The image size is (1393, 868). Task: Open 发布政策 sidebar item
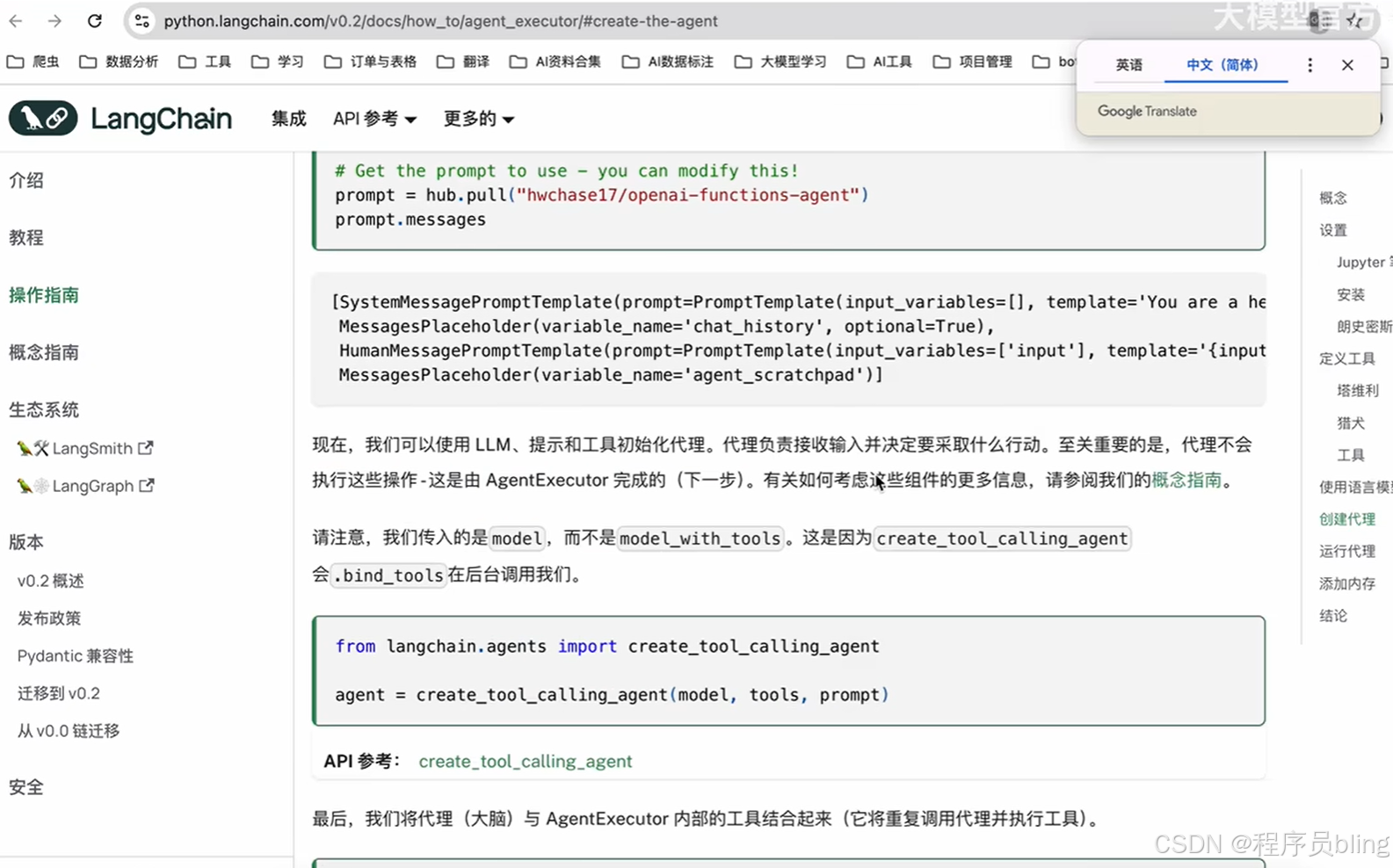coord(49,618)
